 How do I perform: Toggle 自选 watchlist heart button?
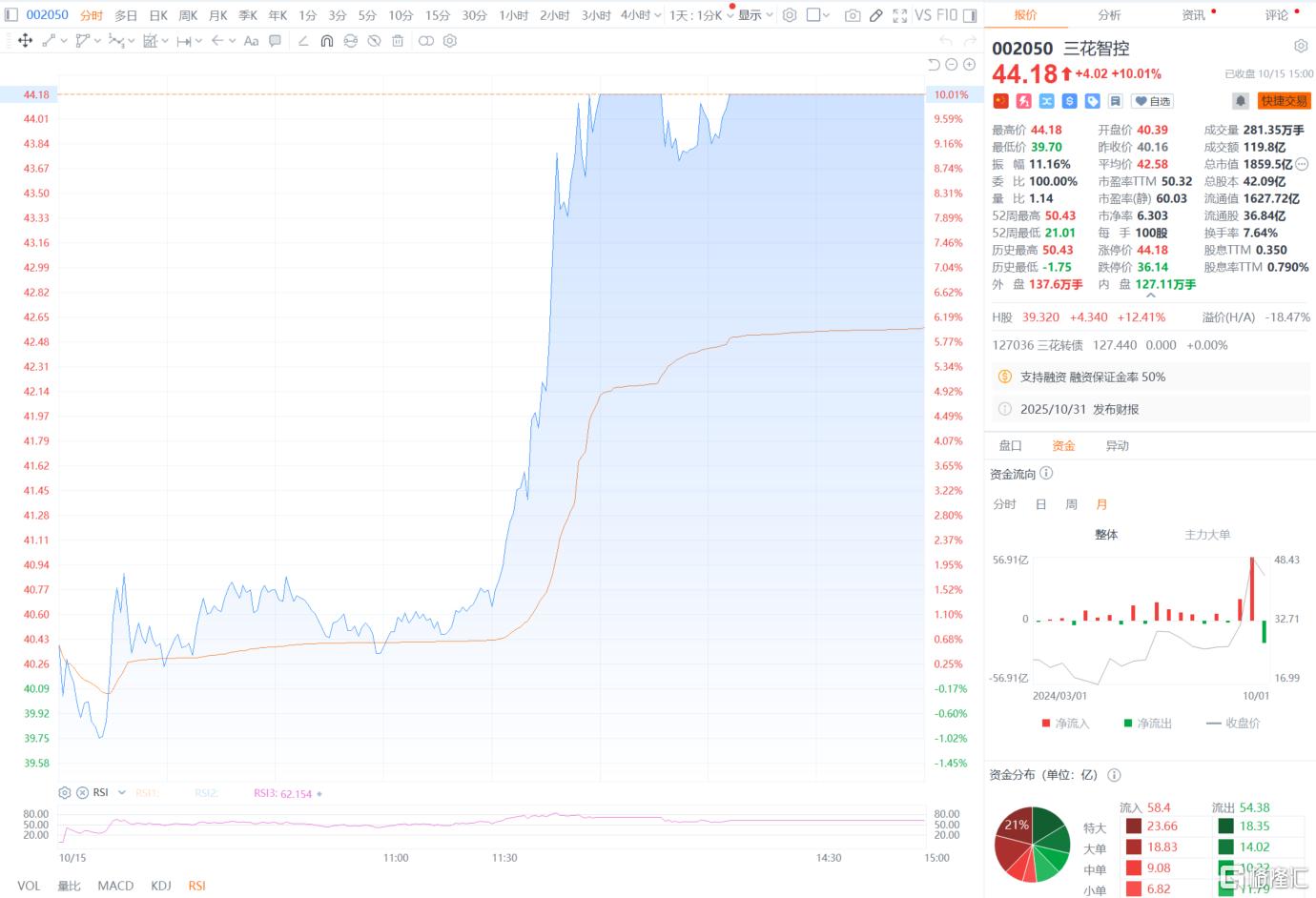[x=1152, y=101]
